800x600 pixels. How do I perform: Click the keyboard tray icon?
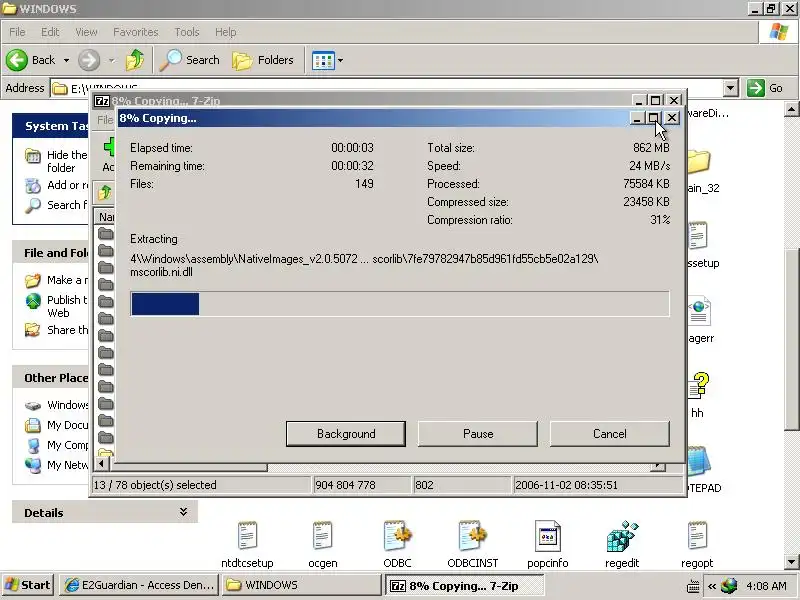tap(693, 587)
